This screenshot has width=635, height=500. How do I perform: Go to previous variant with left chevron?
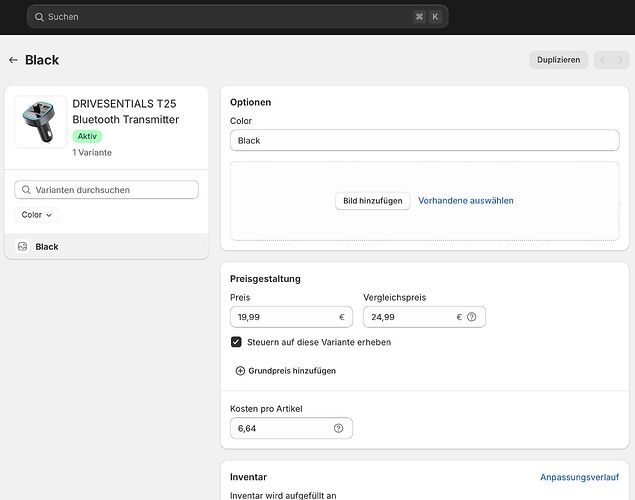(602, 60)
